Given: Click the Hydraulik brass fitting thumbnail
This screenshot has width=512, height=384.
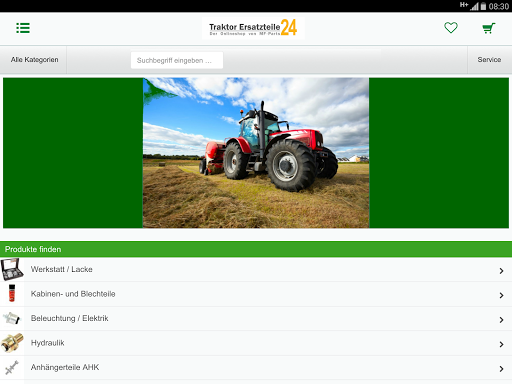Looking at the screenshot, I should [12, 343].
